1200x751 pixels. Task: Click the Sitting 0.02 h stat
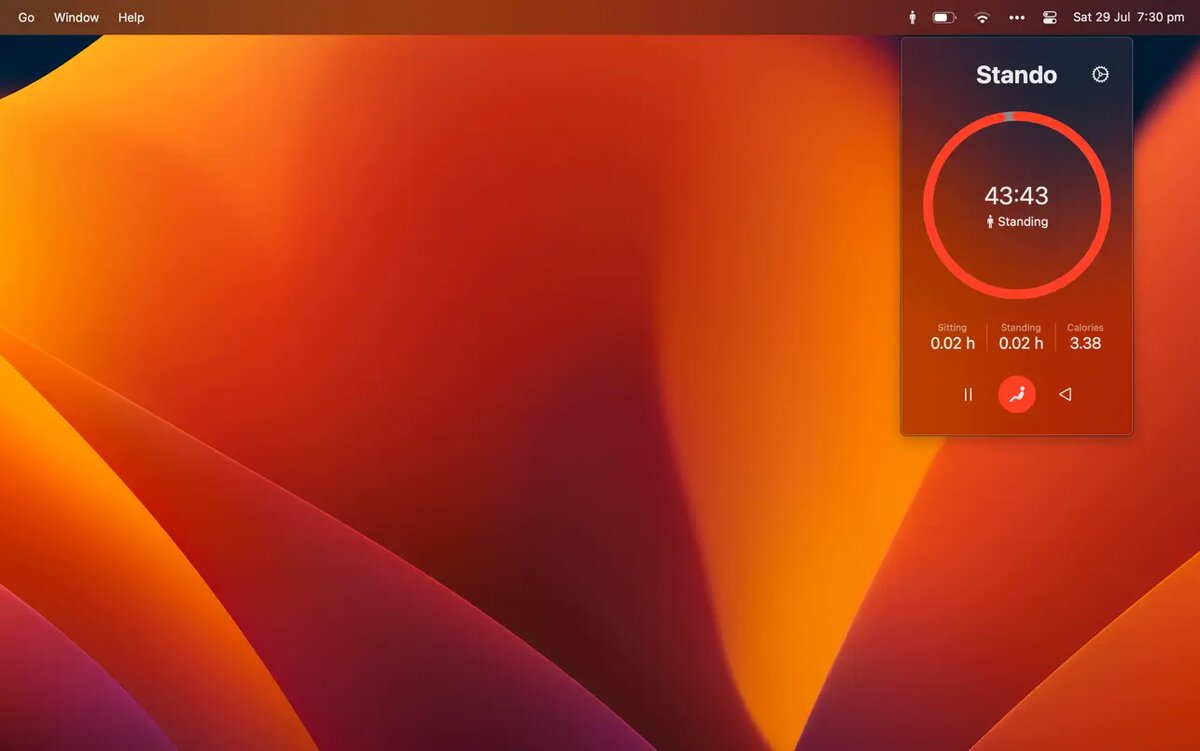[952, 337]
